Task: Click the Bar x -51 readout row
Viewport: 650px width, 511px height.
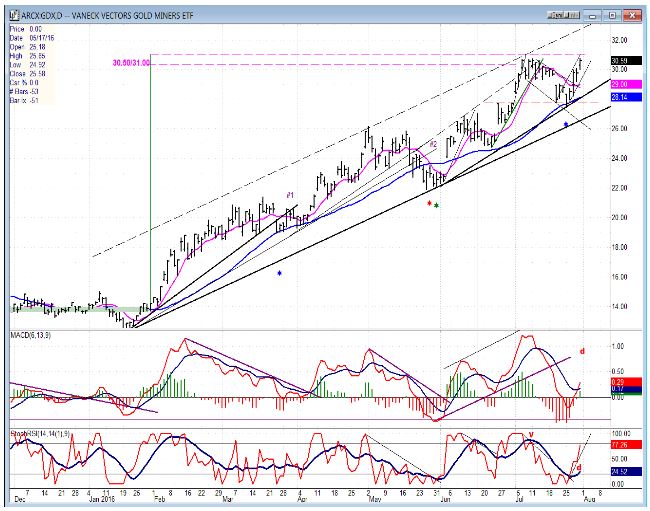Action: click(26, 100)
